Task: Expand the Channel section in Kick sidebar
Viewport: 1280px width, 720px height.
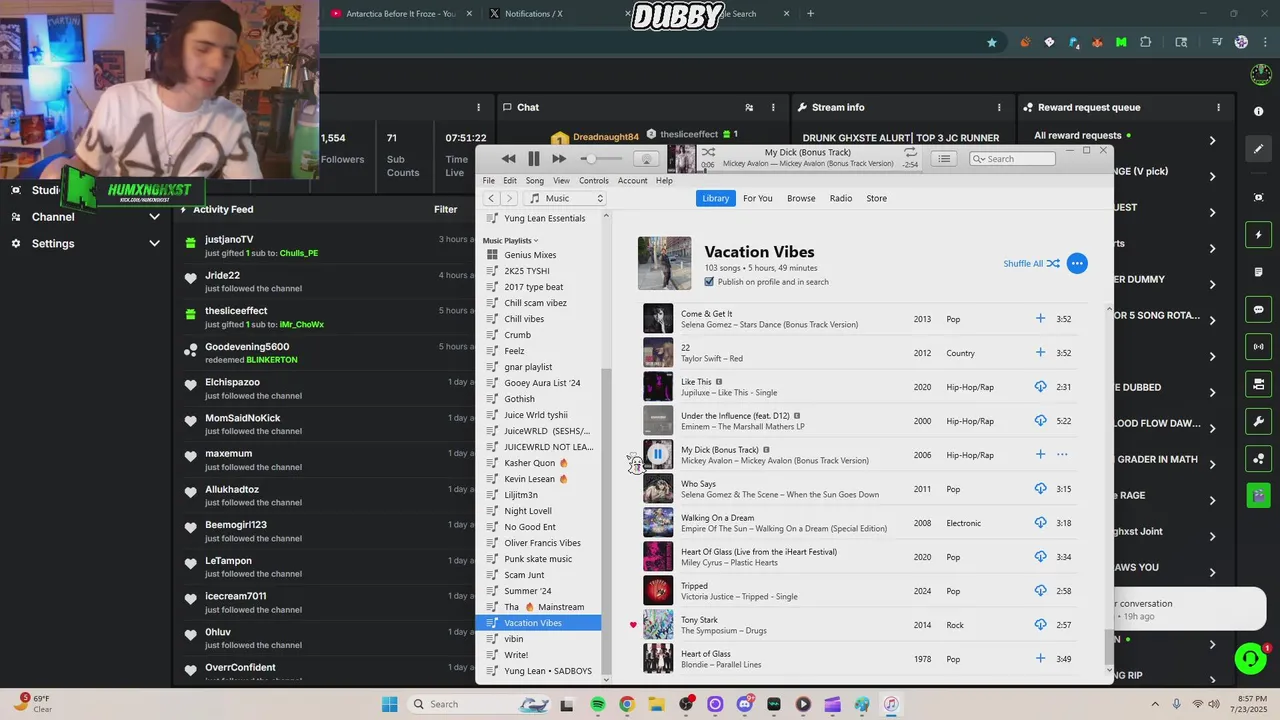Action: pos(154,217)
